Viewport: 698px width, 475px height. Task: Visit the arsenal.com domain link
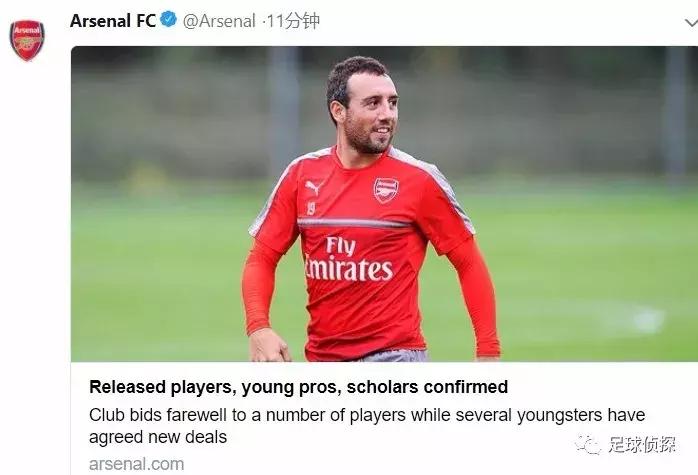tap(136, 463)
